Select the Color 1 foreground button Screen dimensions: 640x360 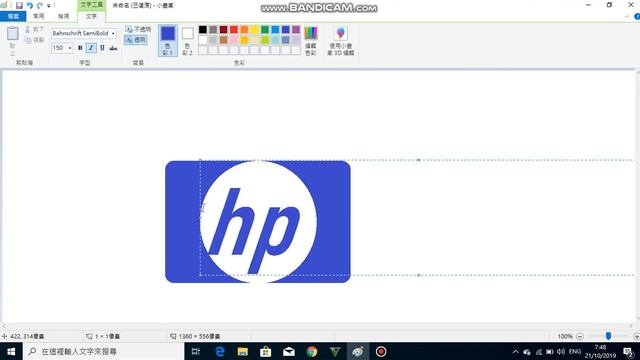(168, 40)
